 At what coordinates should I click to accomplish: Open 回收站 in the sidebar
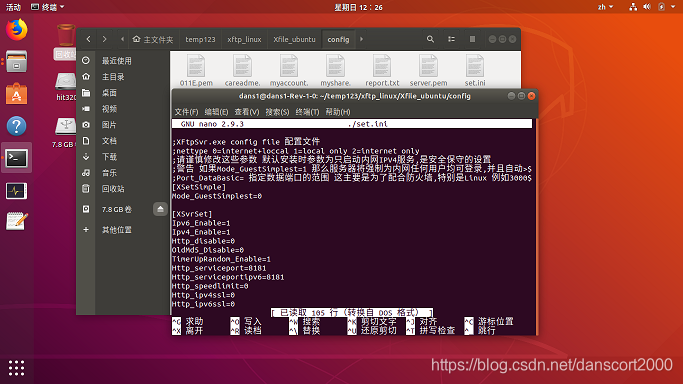coord(123,189)
